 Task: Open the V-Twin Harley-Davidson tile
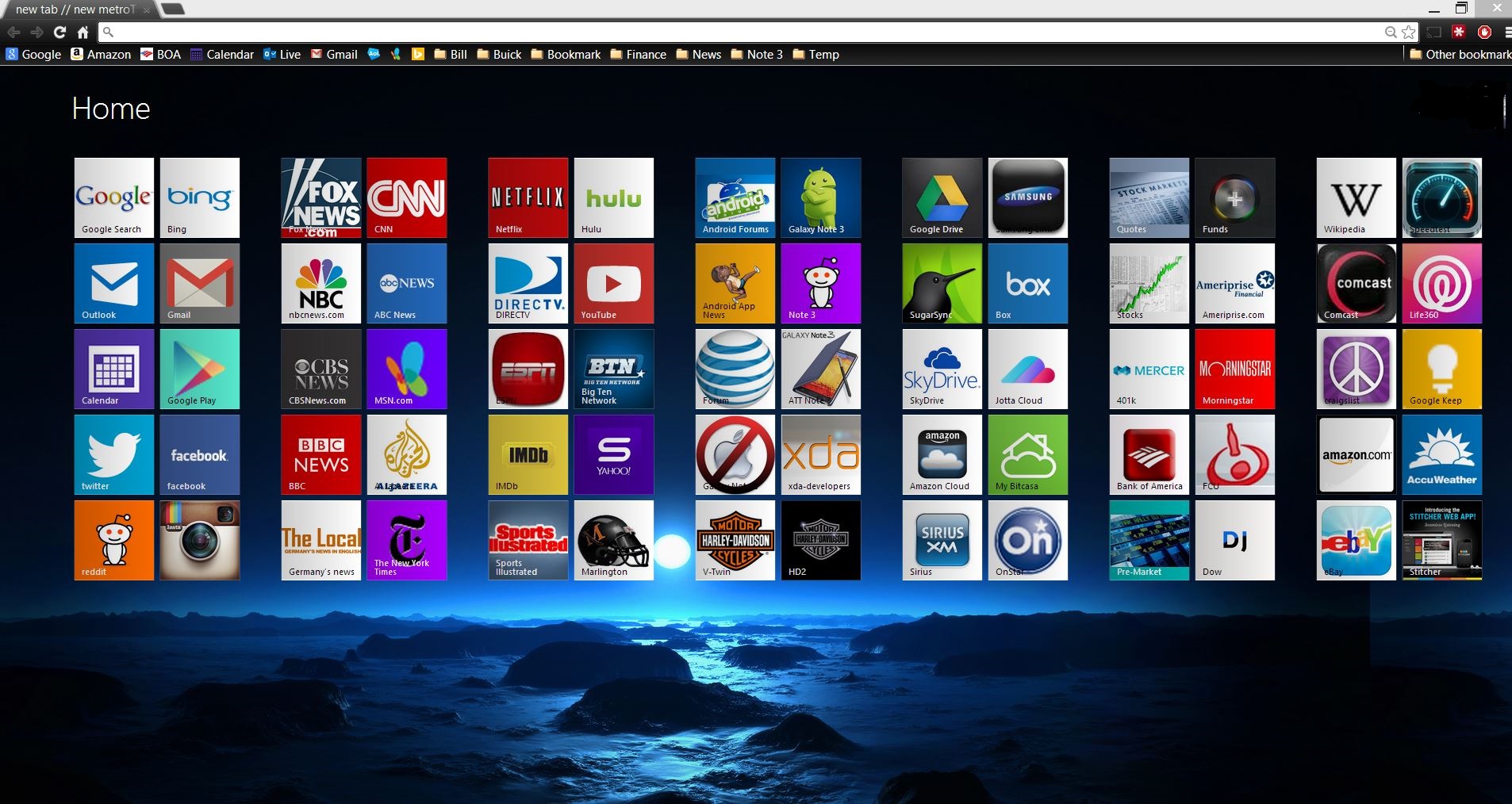point(735,540)
